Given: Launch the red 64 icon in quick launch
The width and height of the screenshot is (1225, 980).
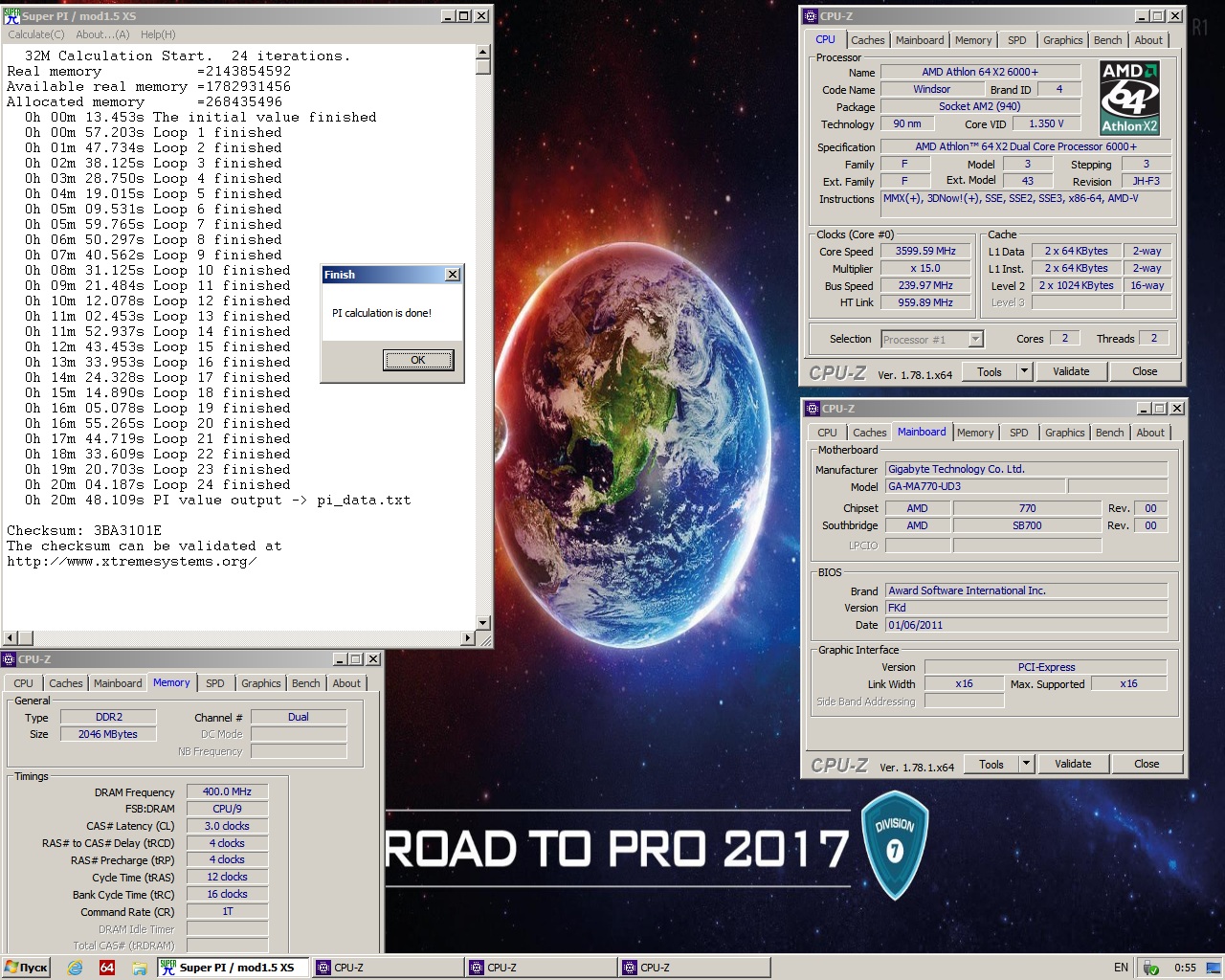Looking at the screenshot, I should pos(107,968).
